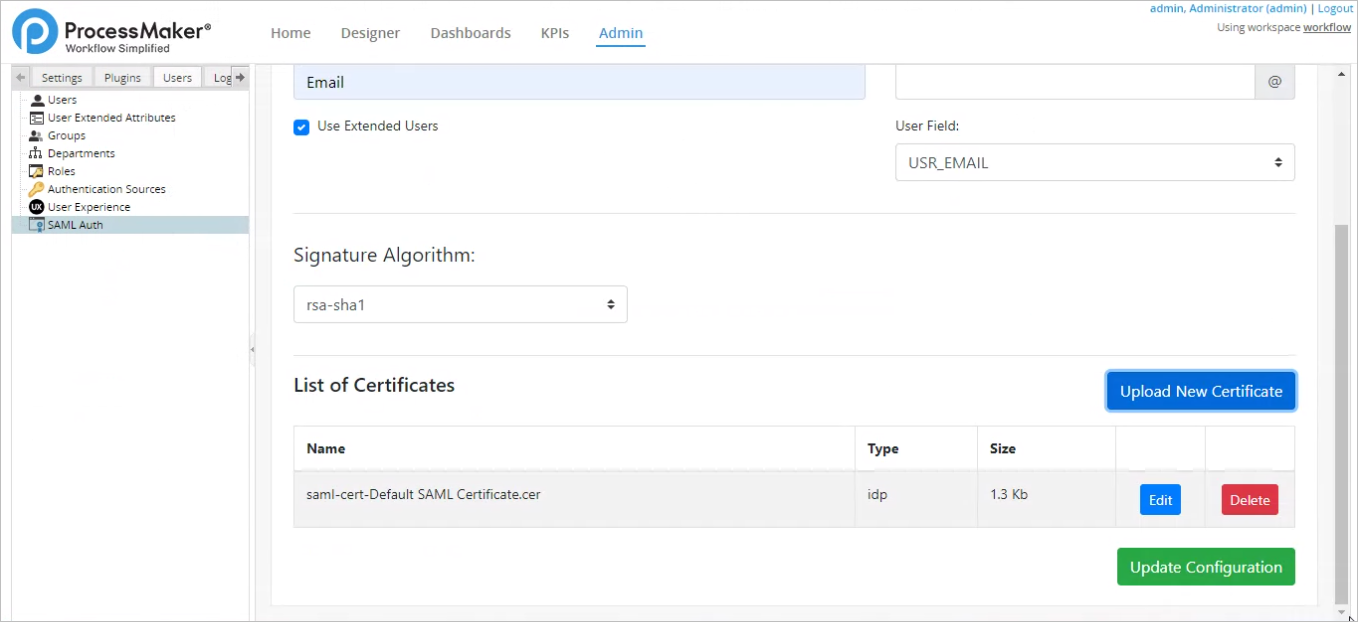The width and height of the screenshot is (1358, 622).
Task: Click the Authentication Sources key icon
Action: click(37, 189)
